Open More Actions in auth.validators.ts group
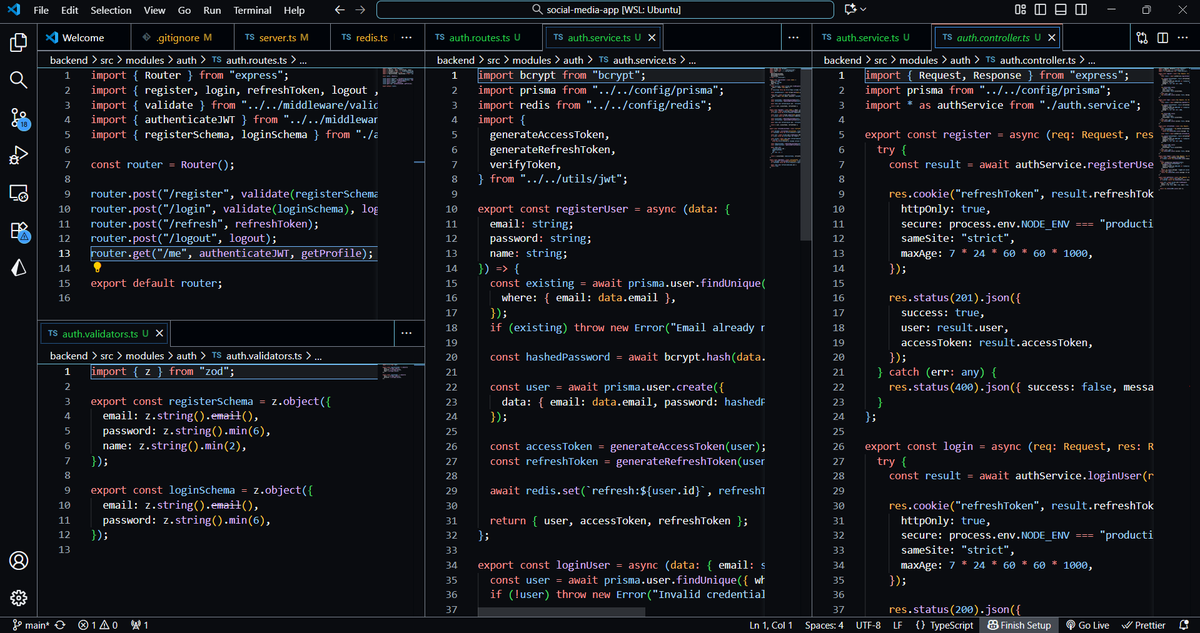Image resolution: width=1200 pixels, height=633 pixels. [406, 333]
